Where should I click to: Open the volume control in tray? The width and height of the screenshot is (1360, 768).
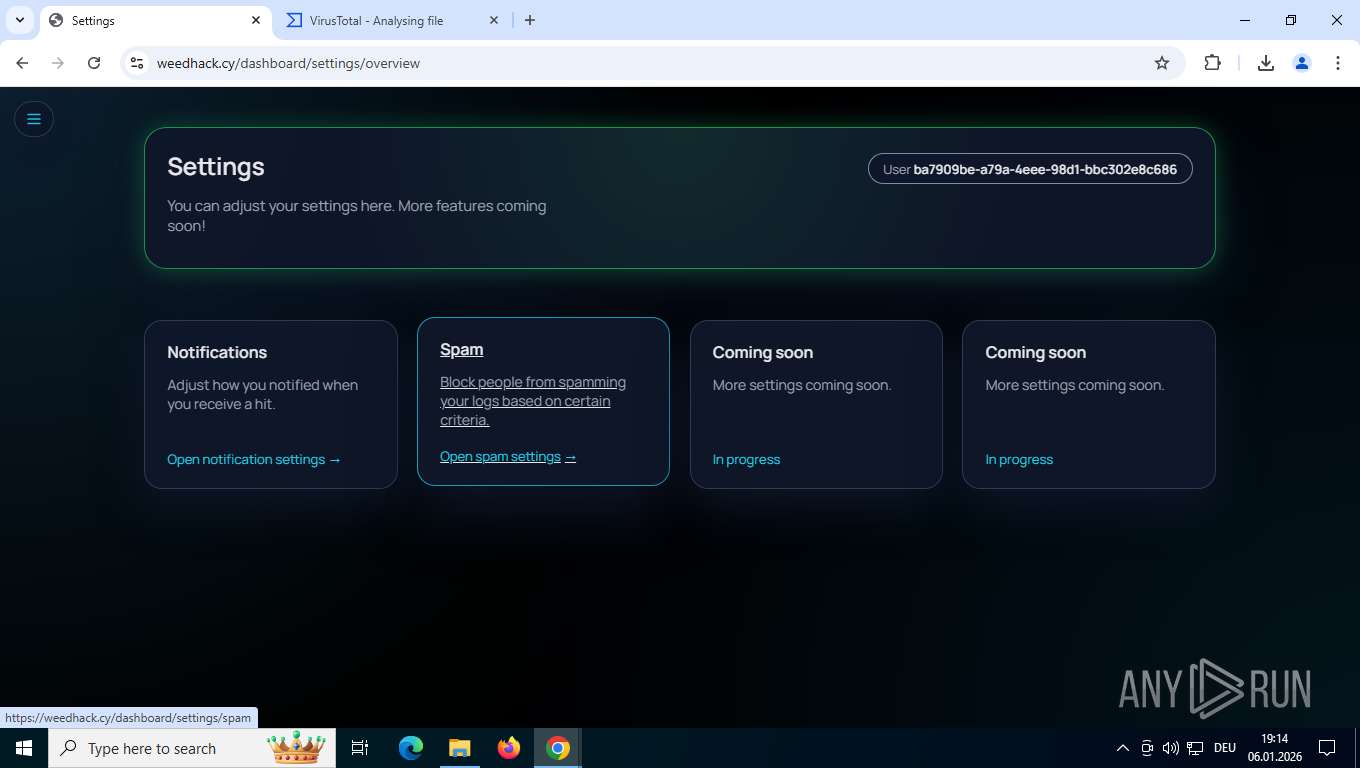coord(1170,748)
